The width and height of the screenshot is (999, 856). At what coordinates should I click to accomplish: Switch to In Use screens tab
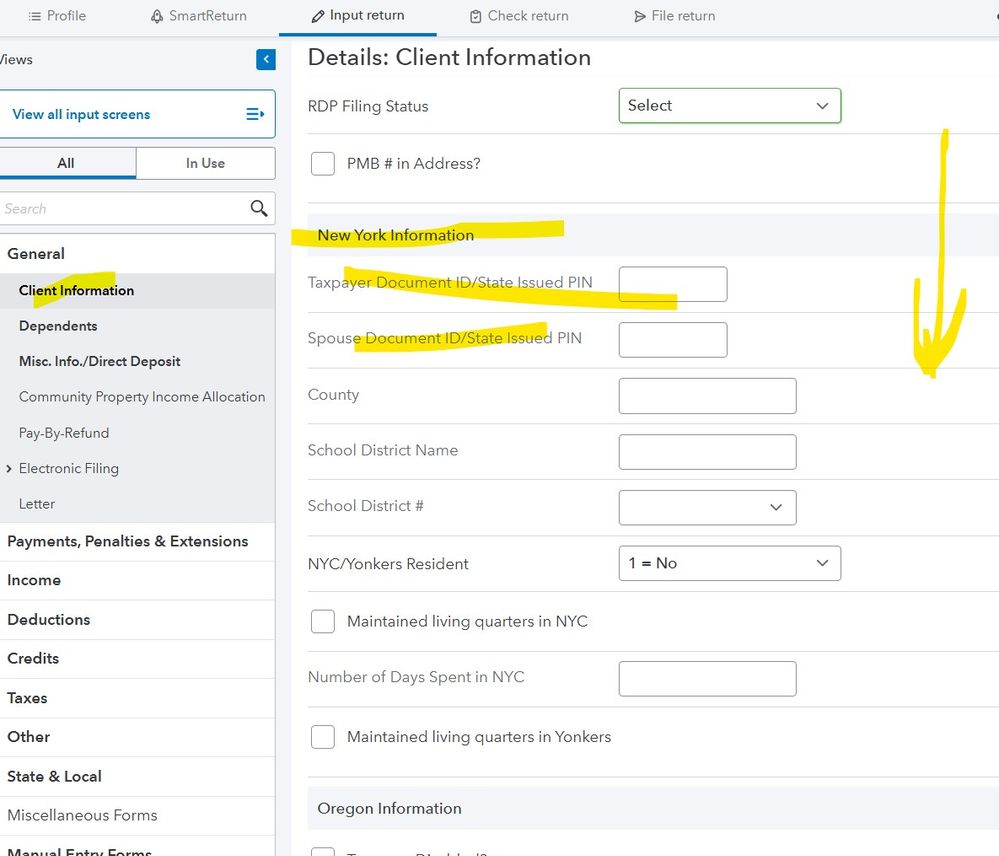(205, 163)
